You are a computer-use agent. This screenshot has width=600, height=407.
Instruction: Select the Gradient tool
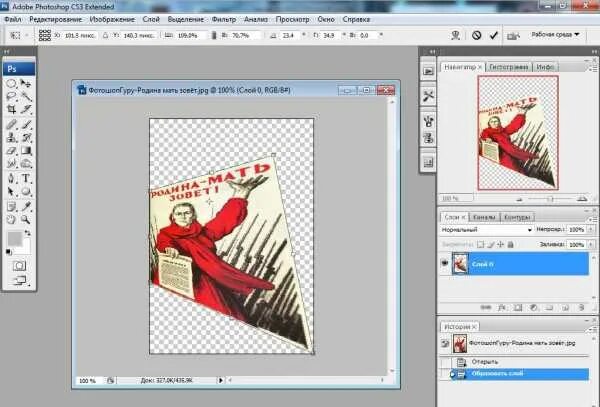coord(26,150)
